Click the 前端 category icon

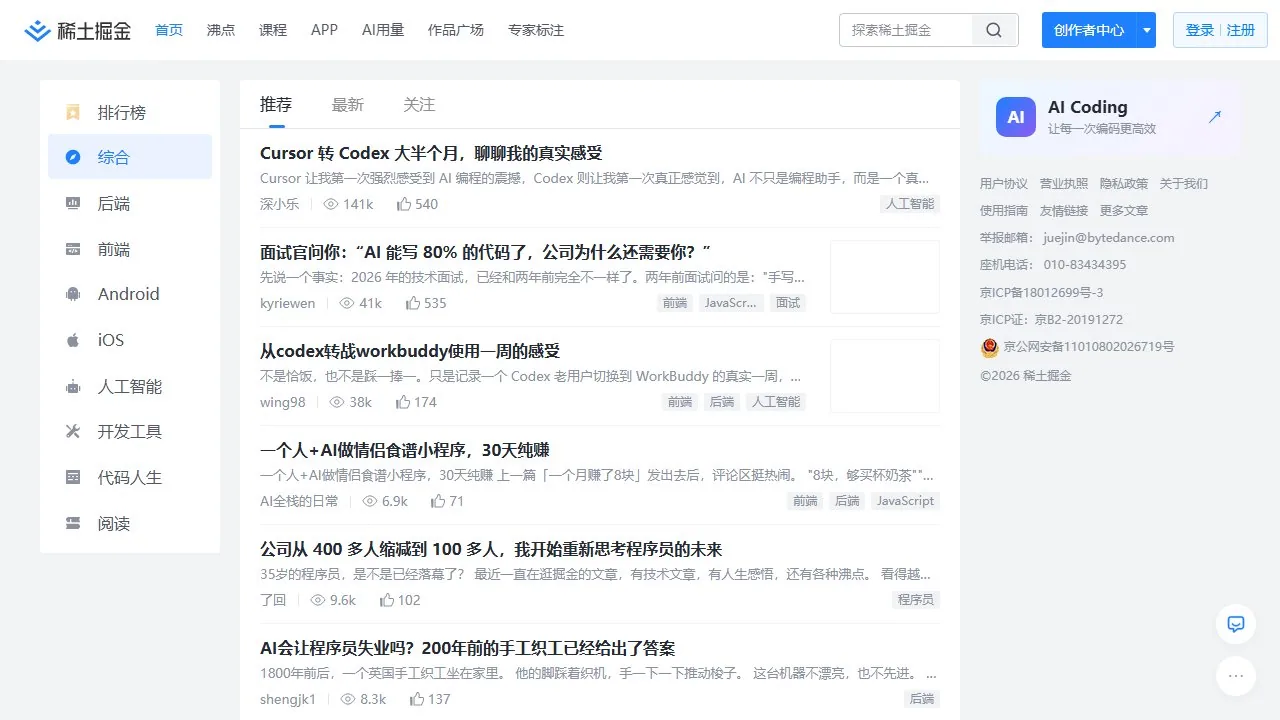pos(73,250)
